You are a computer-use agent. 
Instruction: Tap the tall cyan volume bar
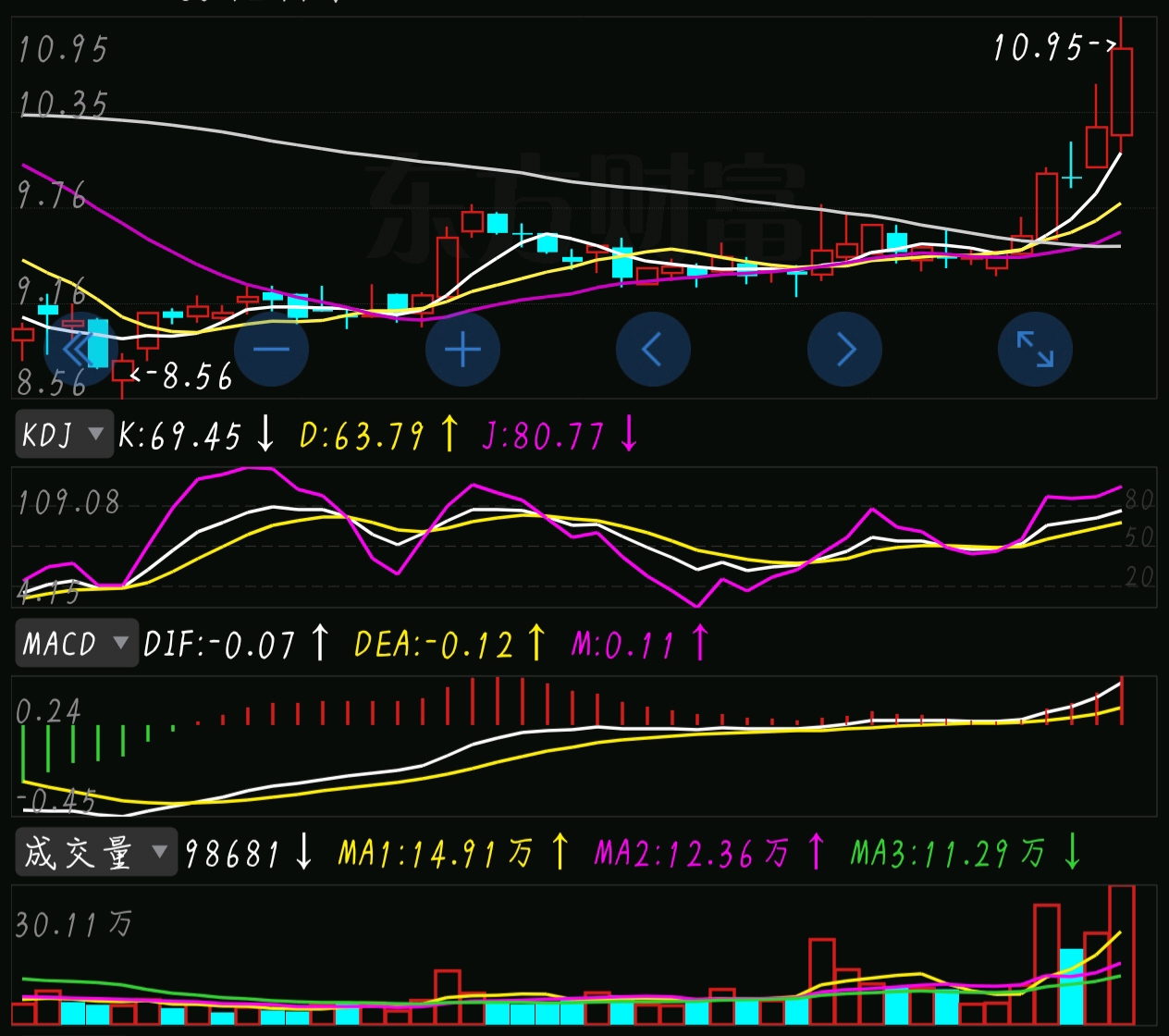[x=1072, y=986]
